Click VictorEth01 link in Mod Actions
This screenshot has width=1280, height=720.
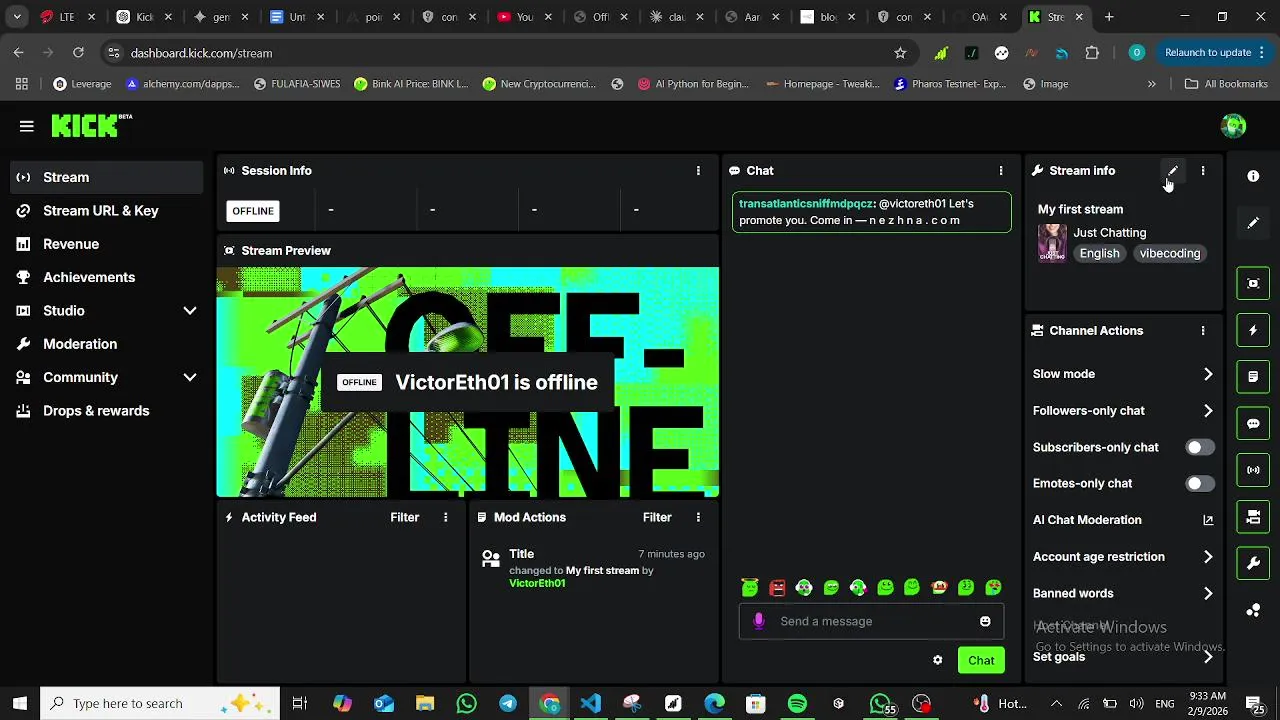(537, 584)
